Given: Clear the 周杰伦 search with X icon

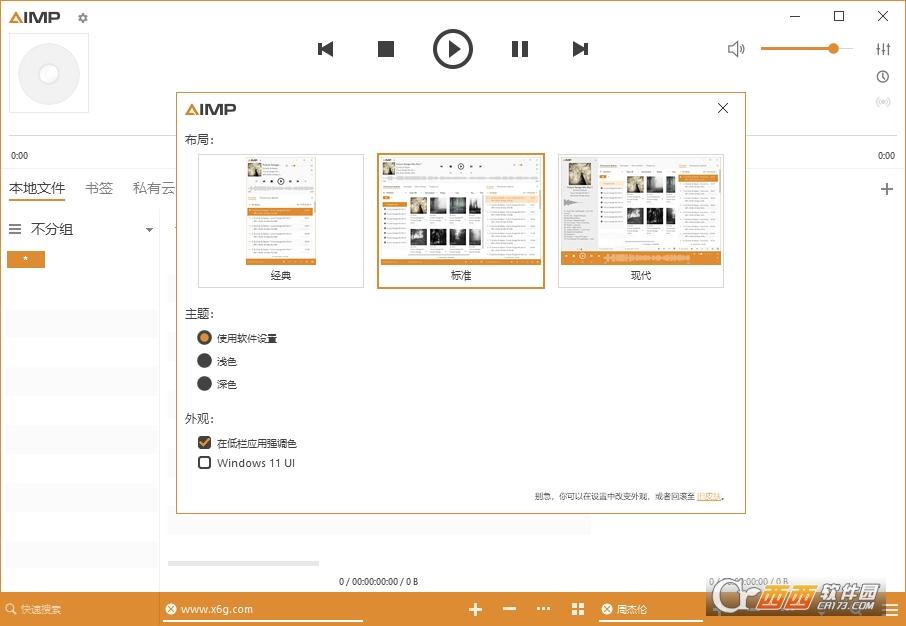Looking at the screenshot, I should 606,609.
